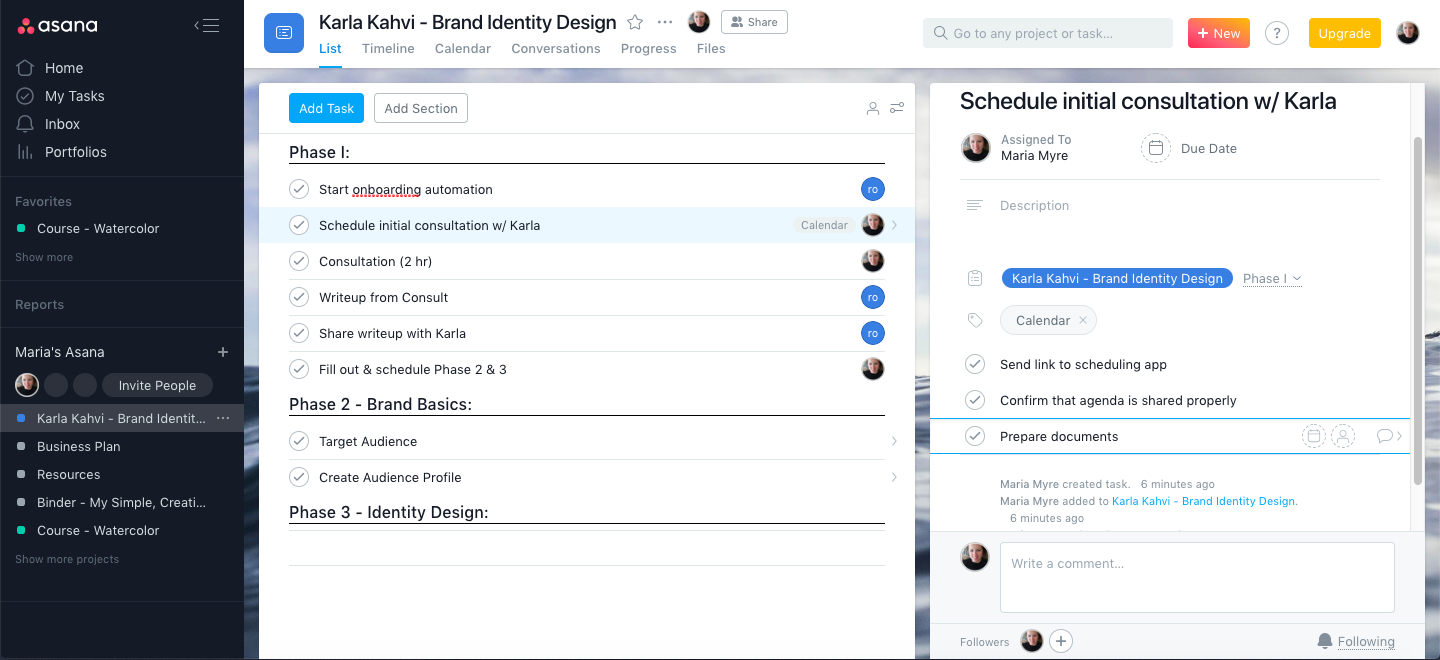
Task: Open the filter and sort options icon
Action: pyautogui.click(x=897, y=108)
